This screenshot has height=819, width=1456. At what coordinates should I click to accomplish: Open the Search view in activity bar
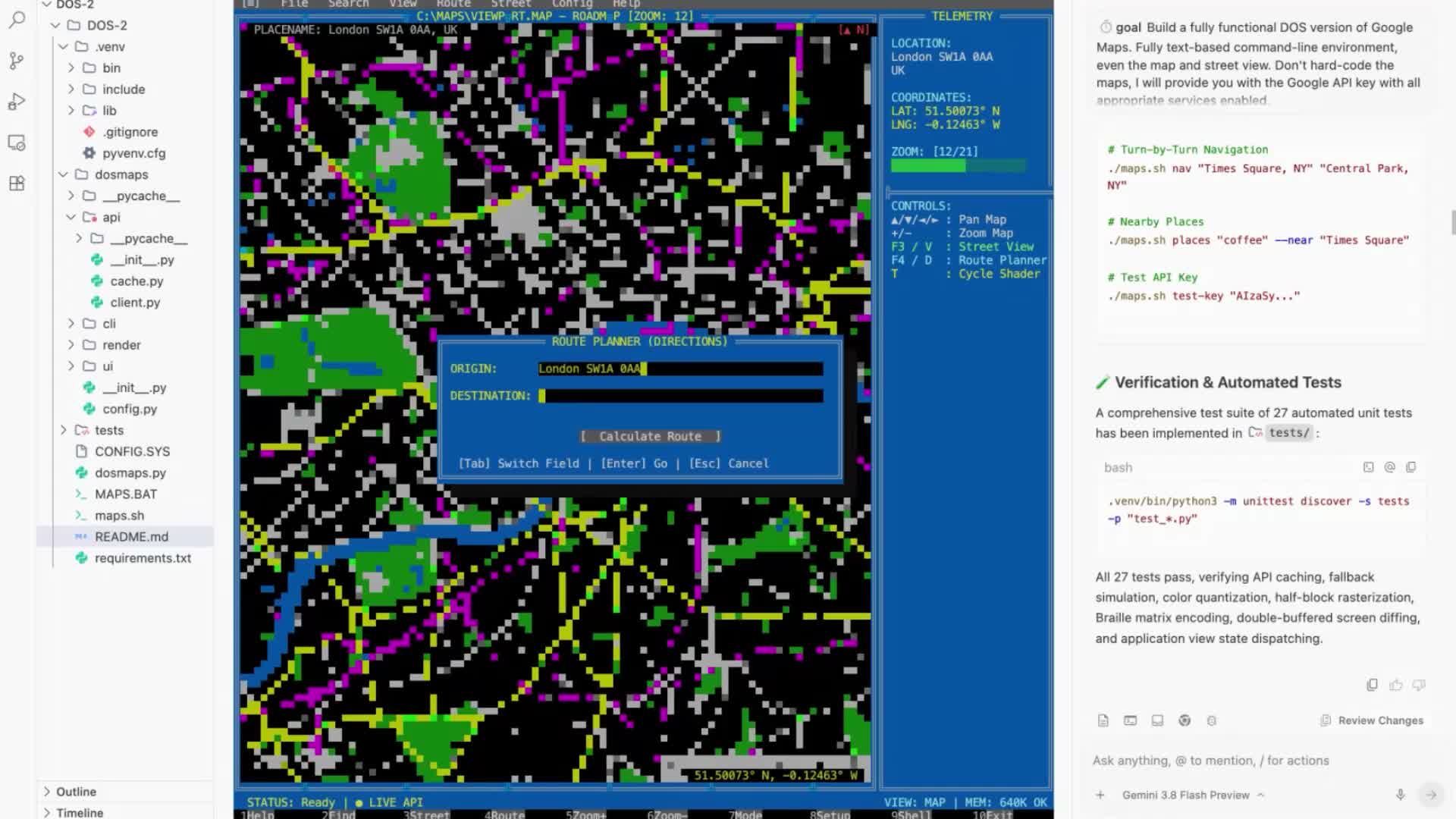pos(17,20)
